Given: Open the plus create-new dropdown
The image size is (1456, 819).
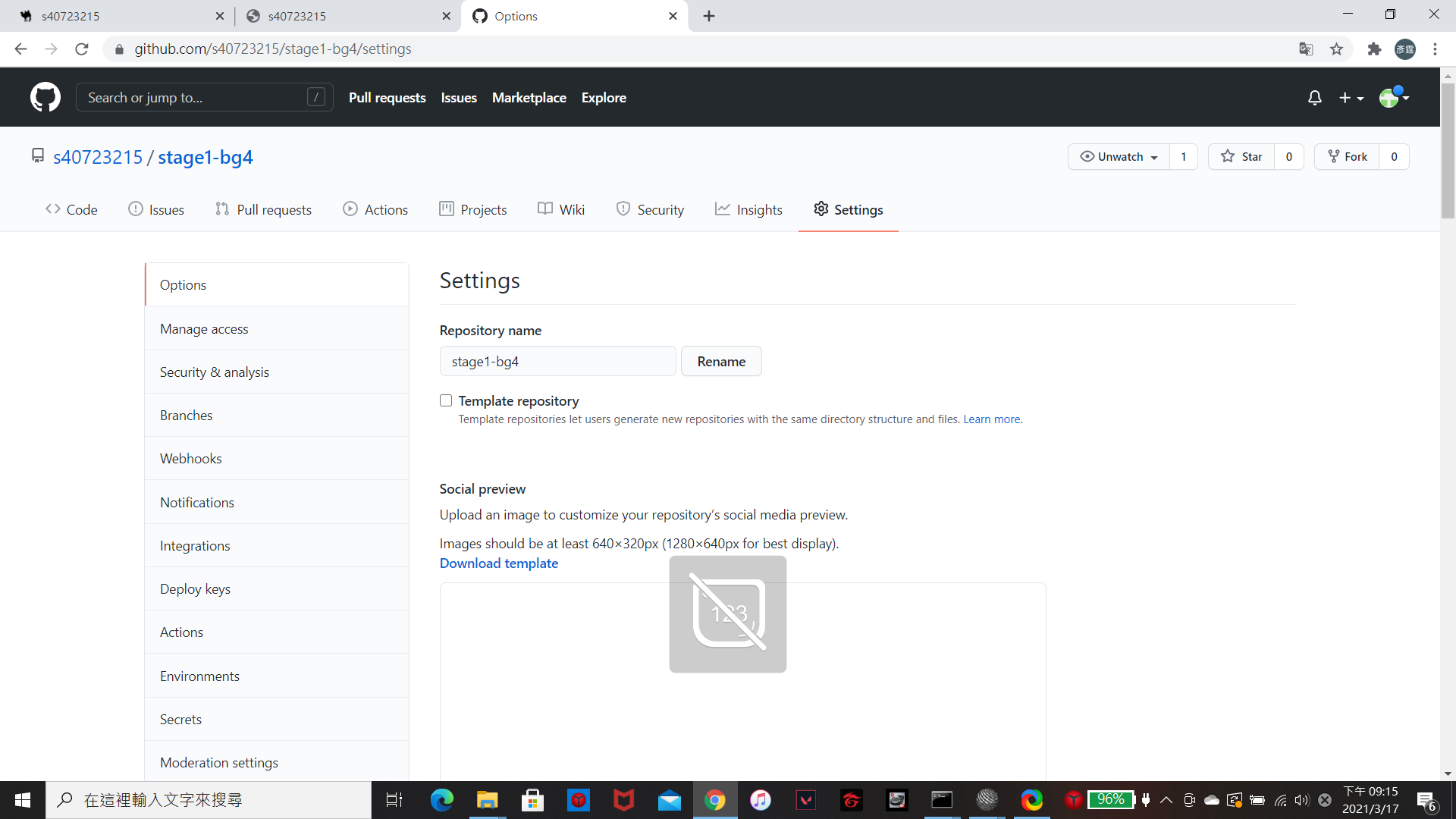Looking at the screenshot, I should pyautogui.click(x=1351, y=98).
